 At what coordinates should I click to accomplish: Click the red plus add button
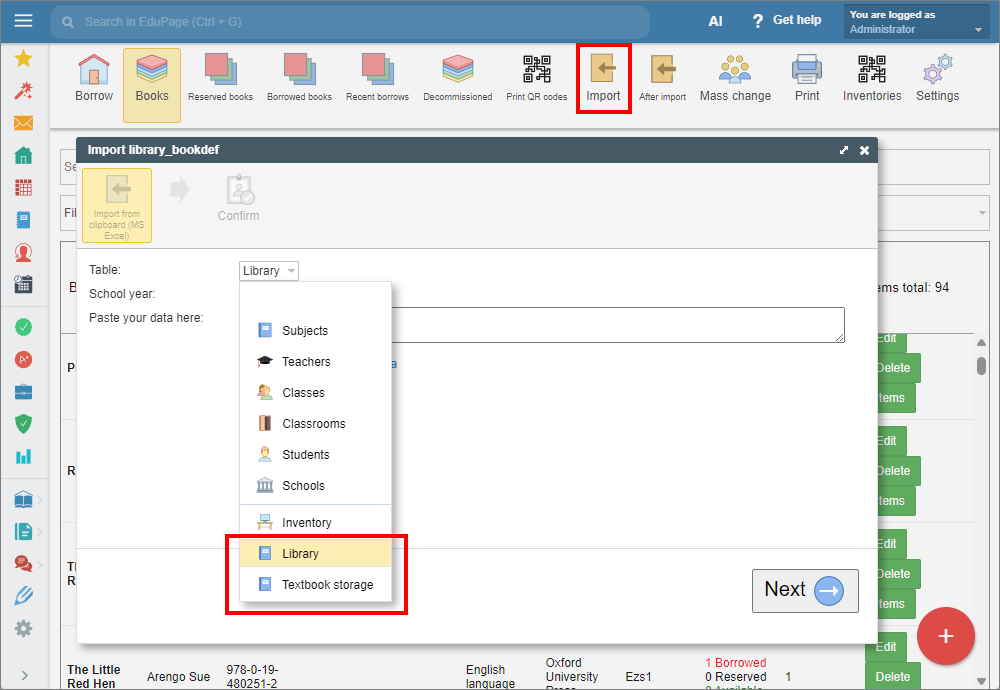coord(945,636)
